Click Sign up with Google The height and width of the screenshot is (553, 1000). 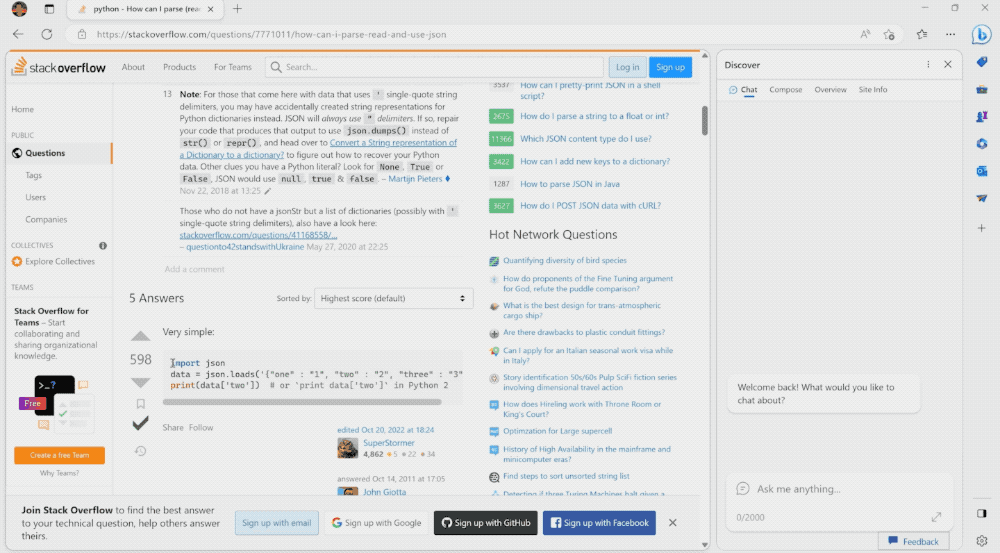pyautogui.click(x=376, y=523)
